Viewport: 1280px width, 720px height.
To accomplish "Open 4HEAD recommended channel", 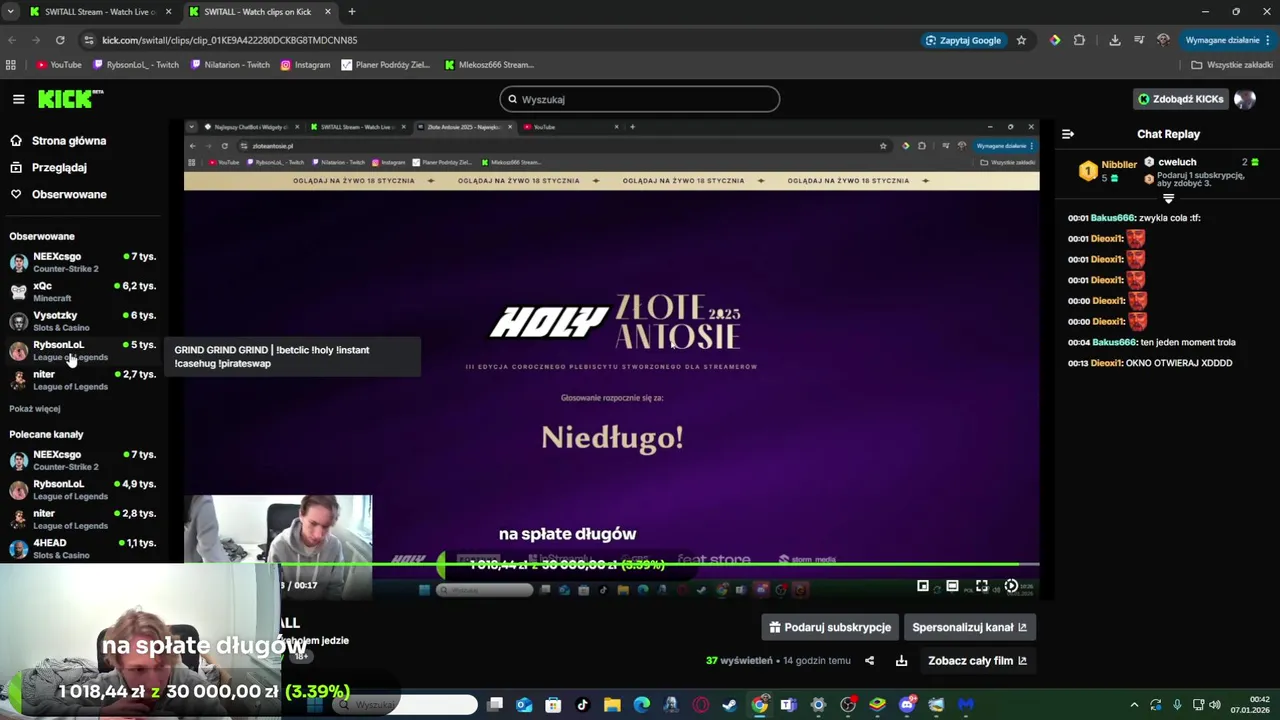I will pos(83,549).
